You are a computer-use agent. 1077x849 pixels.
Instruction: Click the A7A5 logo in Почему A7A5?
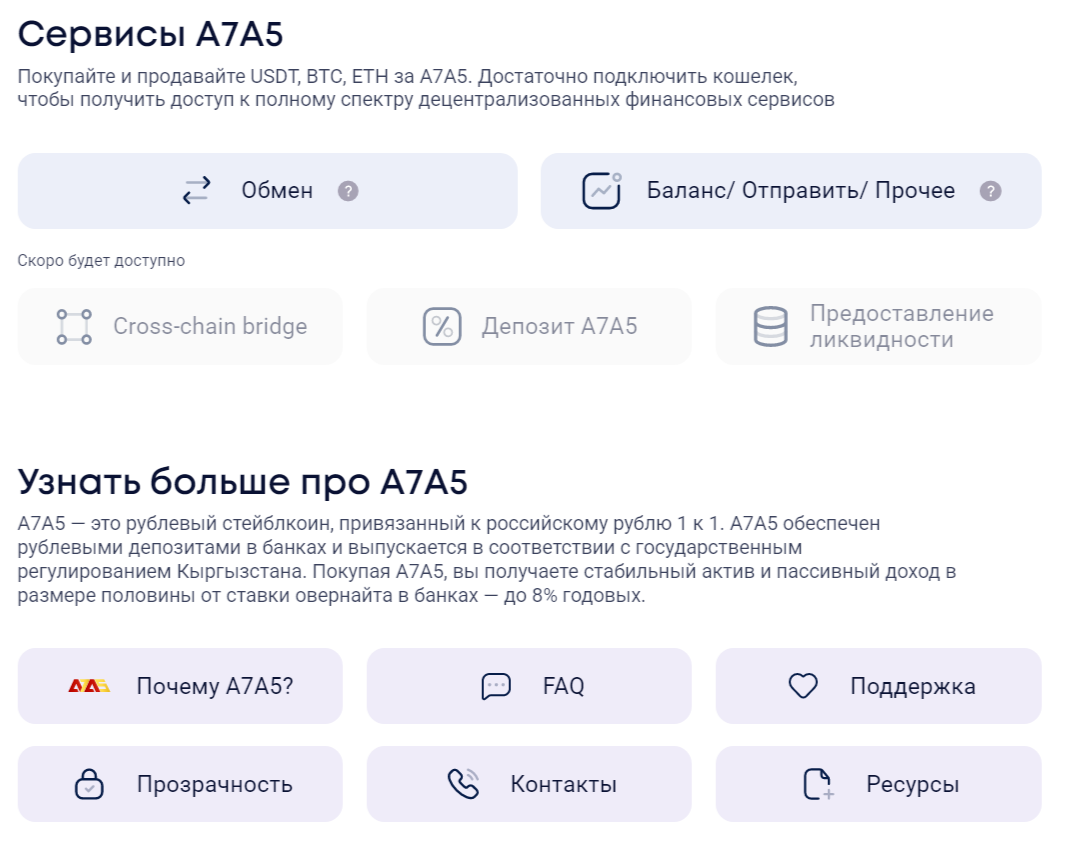click(x=89, y=686)
